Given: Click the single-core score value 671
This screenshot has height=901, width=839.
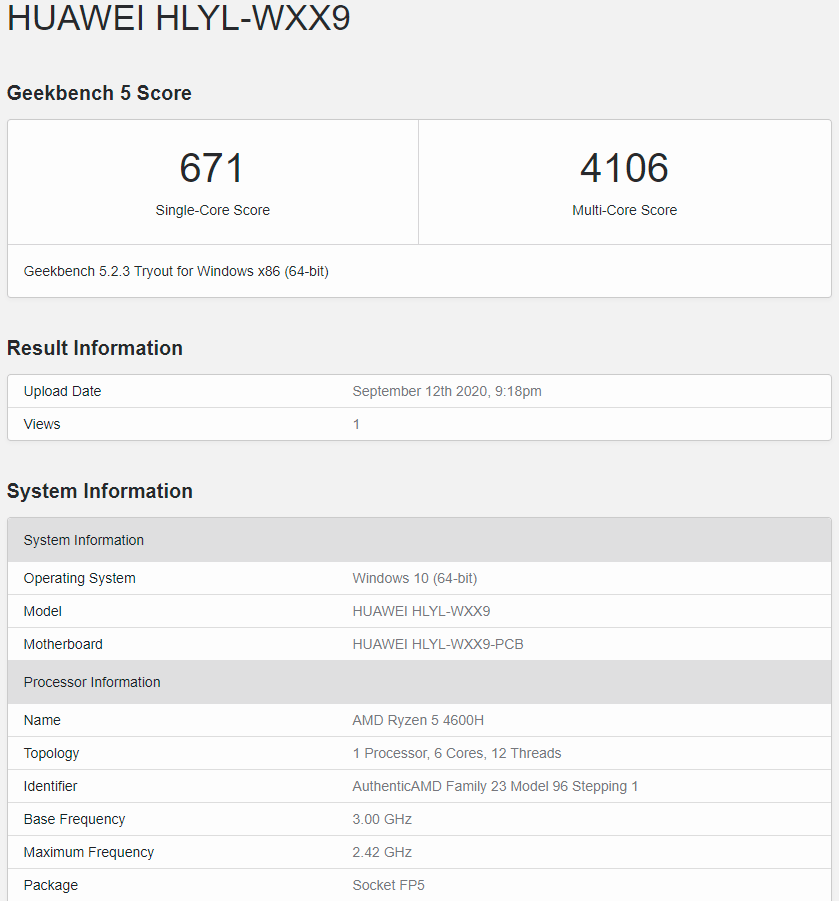Looking at the screenshot, I should coord(212,168).
